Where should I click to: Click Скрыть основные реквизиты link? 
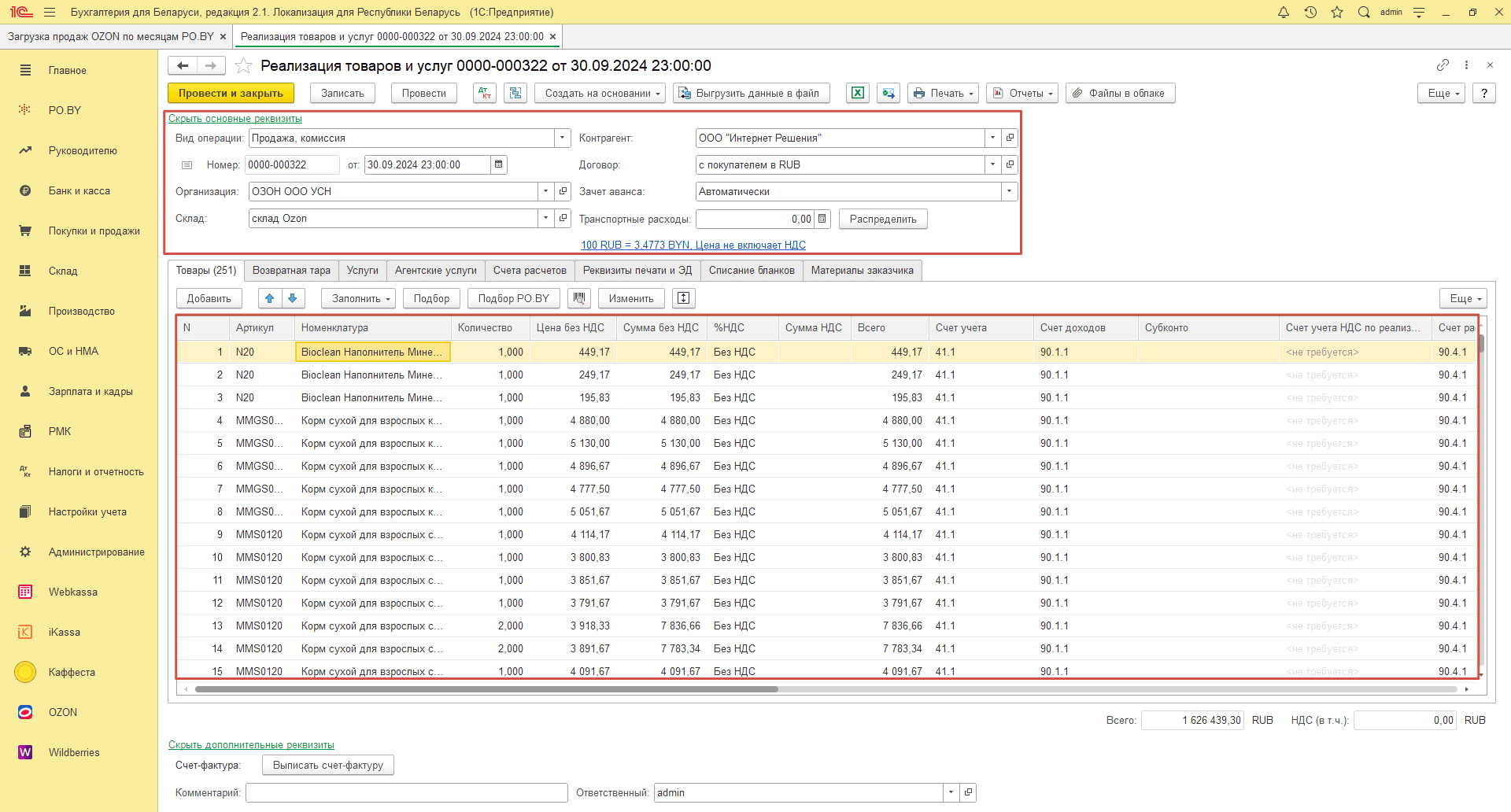(x=235, y=119)
